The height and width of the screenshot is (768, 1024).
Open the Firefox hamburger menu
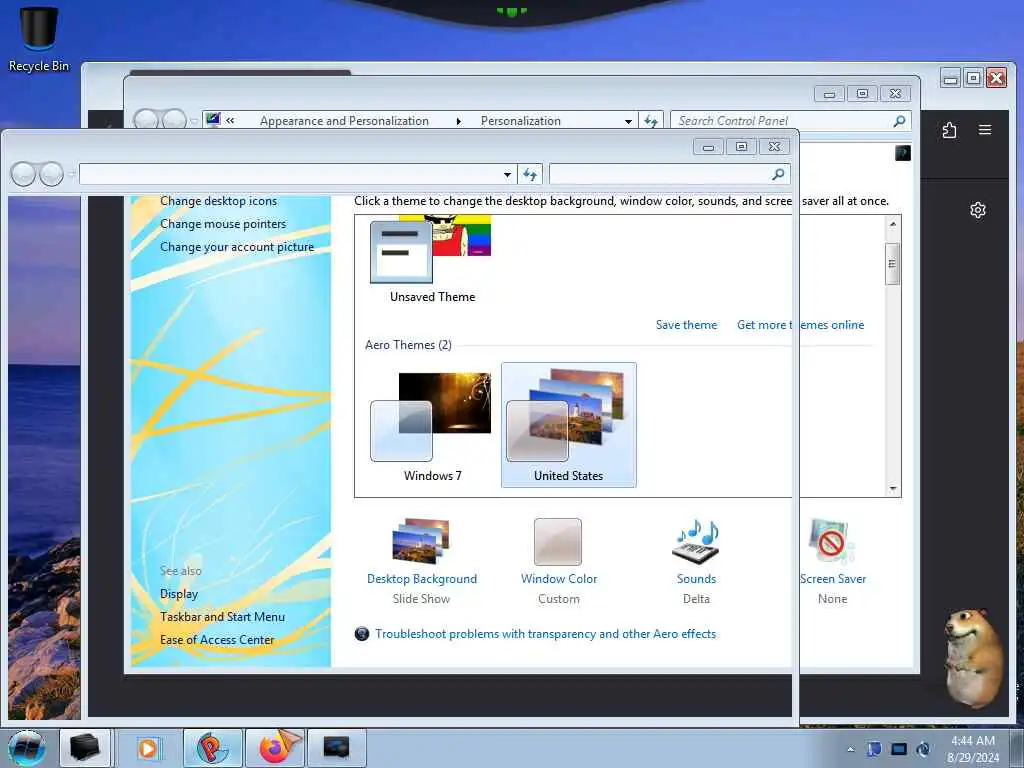[985, 130]
